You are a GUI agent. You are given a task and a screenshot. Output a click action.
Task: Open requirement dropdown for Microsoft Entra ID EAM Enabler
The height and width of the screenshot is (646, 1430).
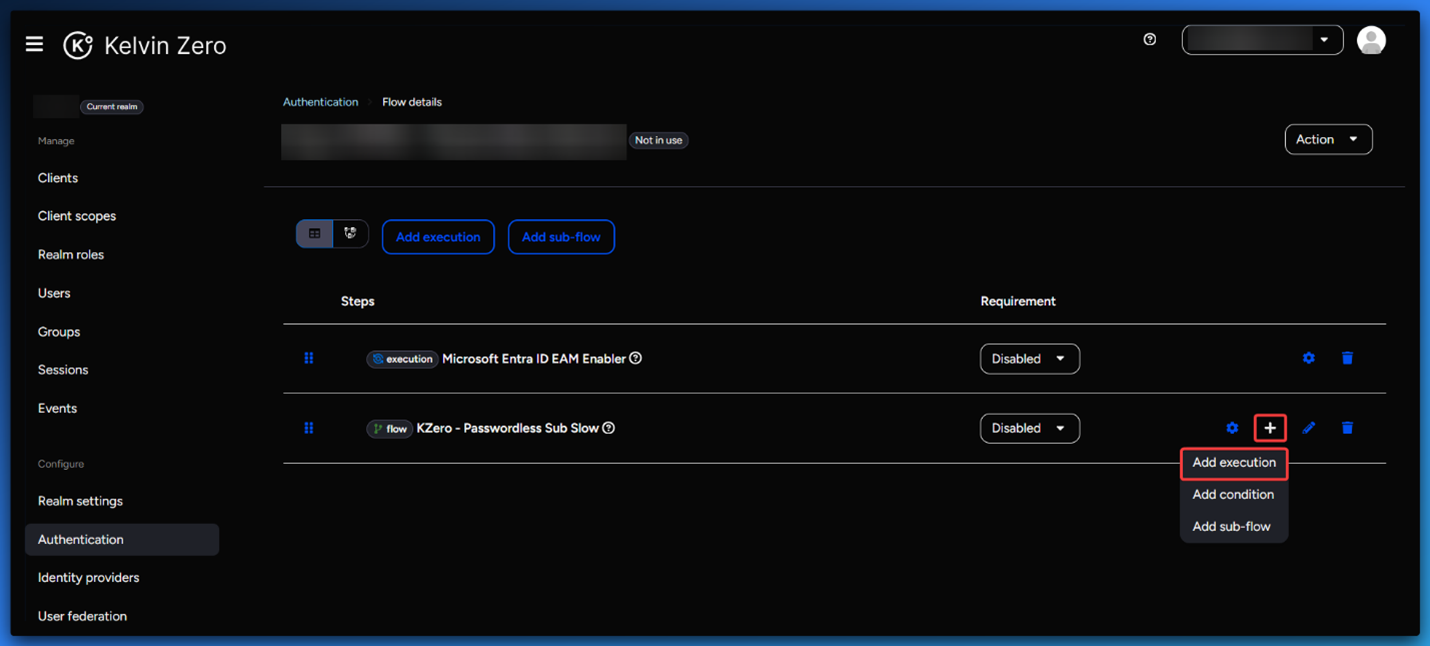[1029, 359]
